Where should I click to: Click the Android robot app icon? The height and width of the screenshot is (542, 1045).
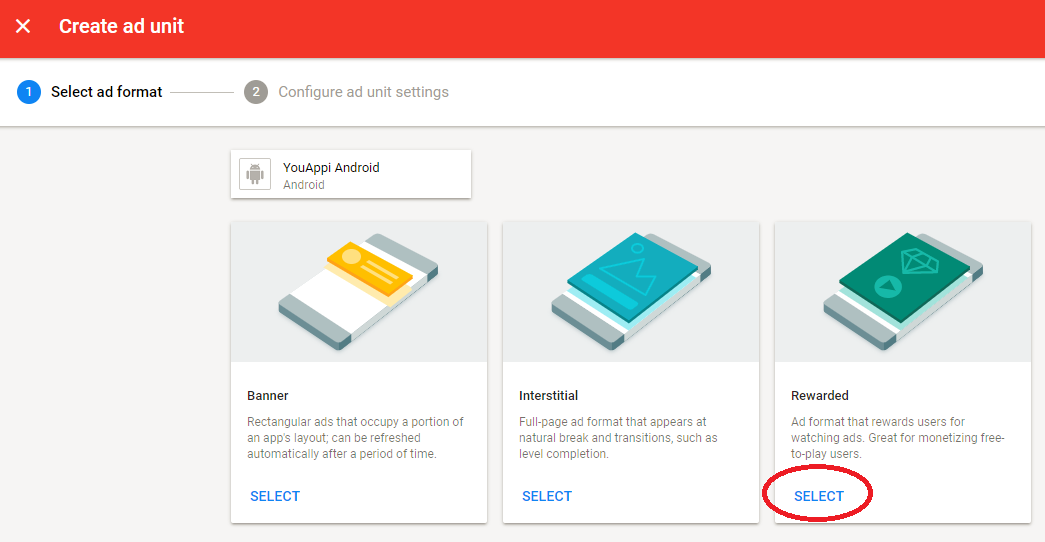255,175
